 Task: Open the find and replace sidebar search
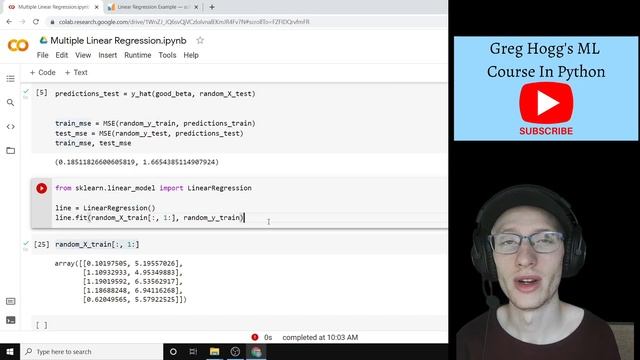[x=11, y=102]
